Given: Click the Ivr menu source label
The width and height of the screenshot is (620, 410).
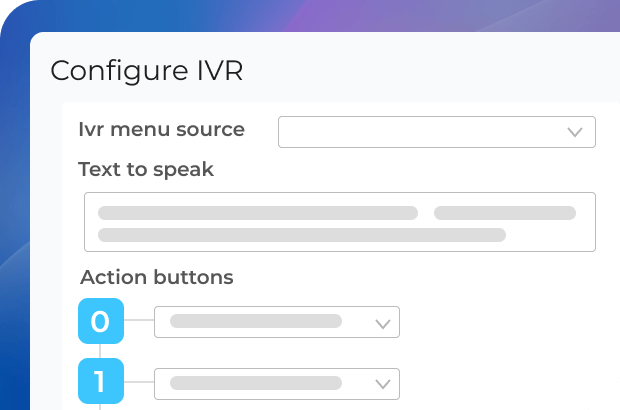Looking at the screenshot, I should click(x=161, y=130).
